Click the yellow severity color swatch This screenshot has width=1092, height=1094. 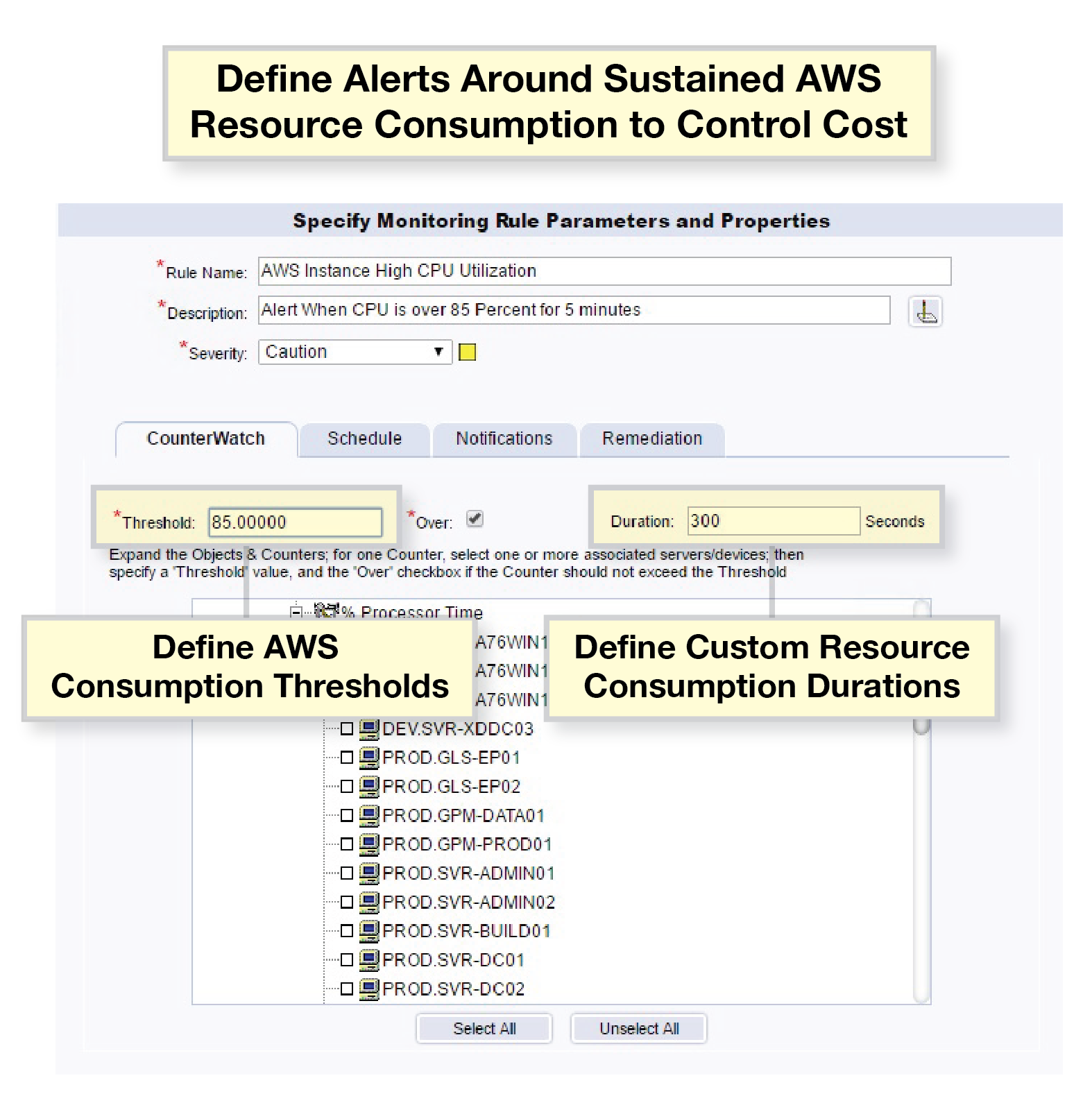coord(468,352)
